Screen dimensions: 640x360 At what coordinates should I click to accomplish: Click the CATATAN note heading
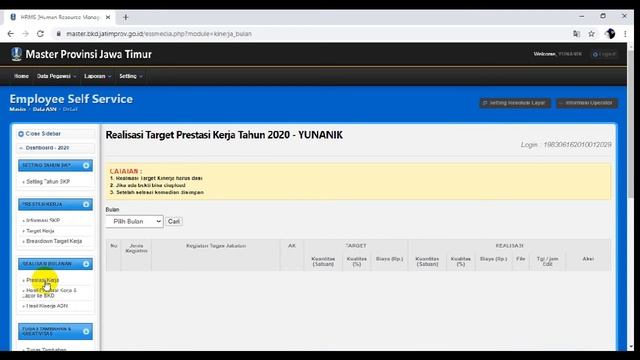coord(126,171)
